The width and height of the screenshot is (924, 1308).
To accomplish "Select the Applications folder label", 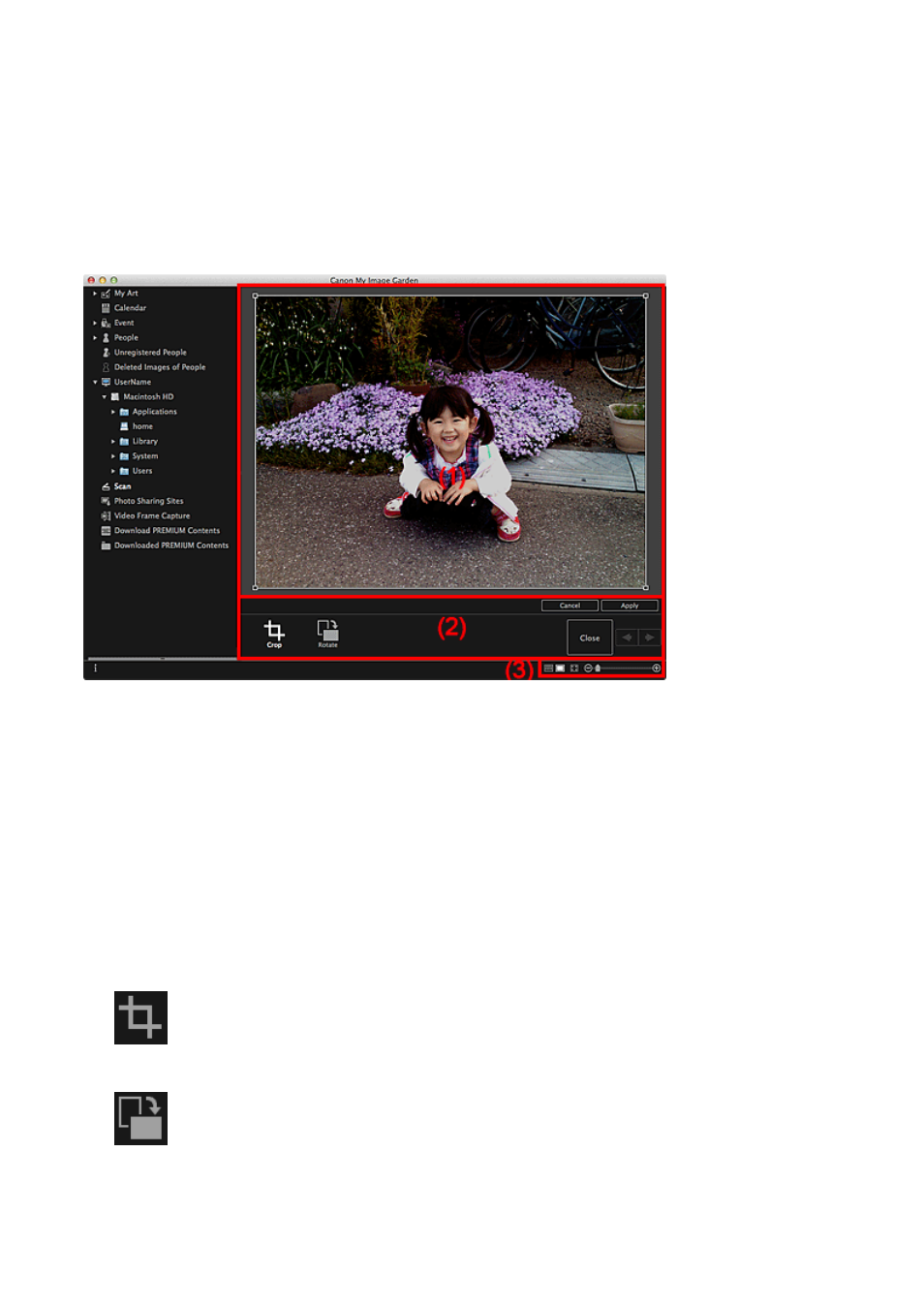I will pos(155,412).
